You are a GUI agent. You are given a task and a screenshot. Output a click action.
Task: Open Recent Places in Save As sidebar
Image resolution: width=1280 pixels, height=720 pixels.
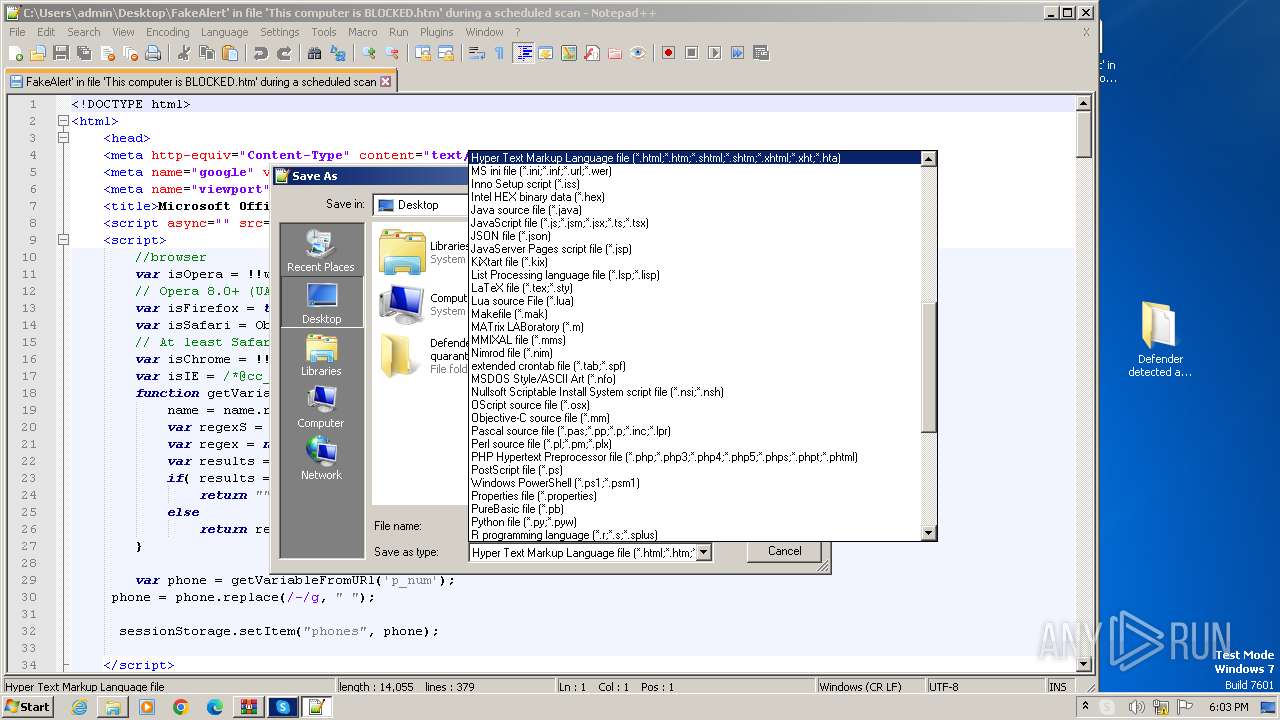322,250
